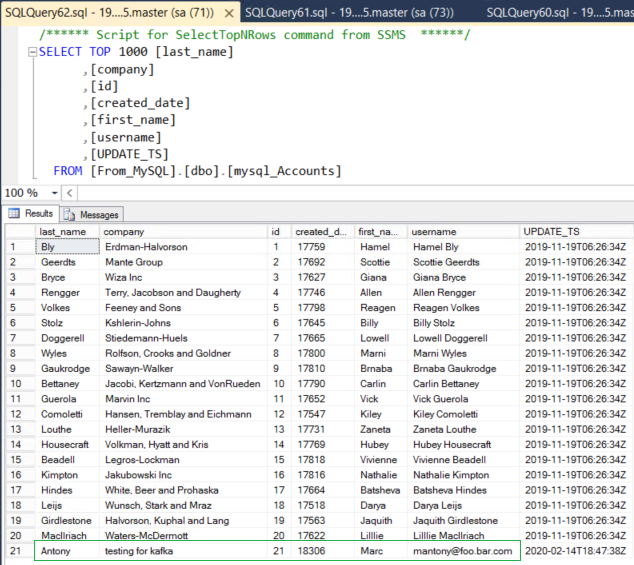Click the horizontal scroll left arrow
634x565 pixels.
click(x=70, y=193)
